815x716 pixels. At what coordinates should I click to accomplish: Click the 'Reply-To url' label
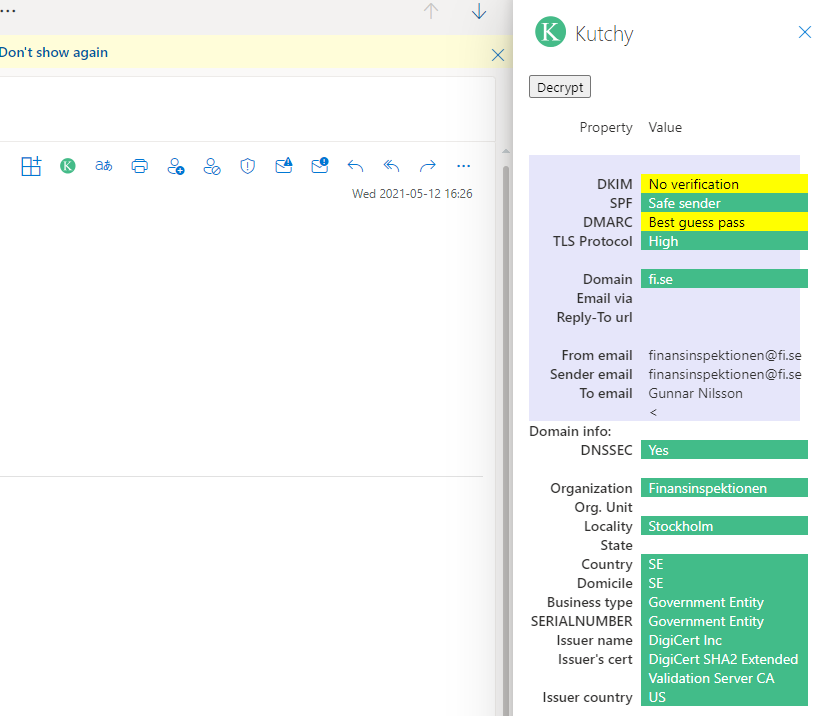[595, 317]
